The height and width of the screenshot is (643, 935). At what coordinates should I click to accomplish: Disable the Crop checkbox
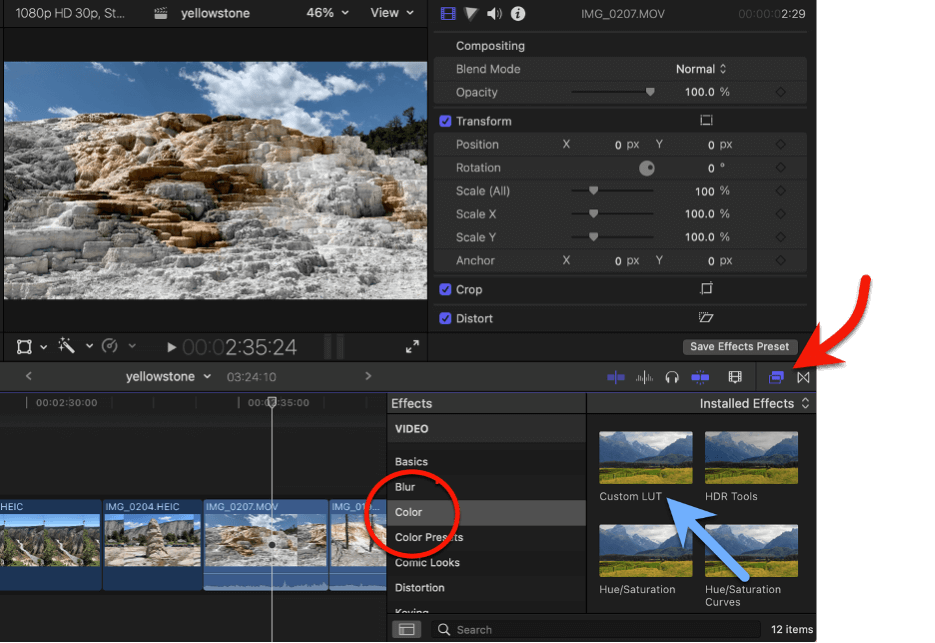click(446, 290)
